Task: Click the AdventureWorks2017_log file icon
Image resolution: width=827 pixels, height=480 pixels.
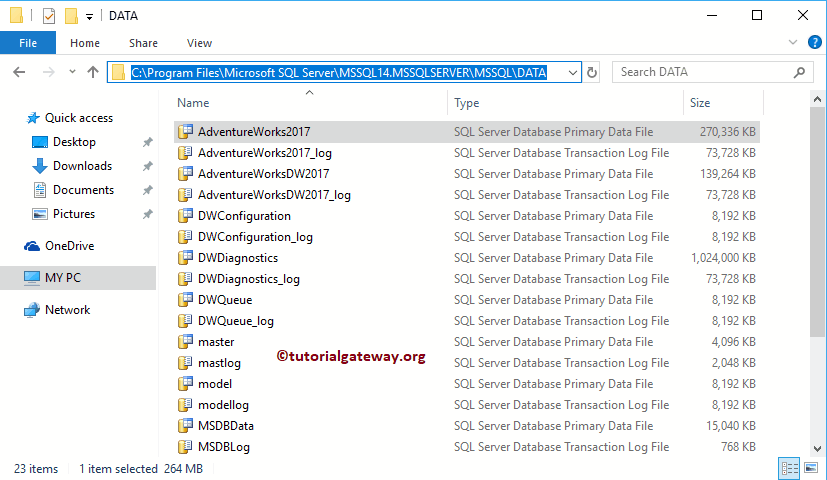Action: coord(185,152)
